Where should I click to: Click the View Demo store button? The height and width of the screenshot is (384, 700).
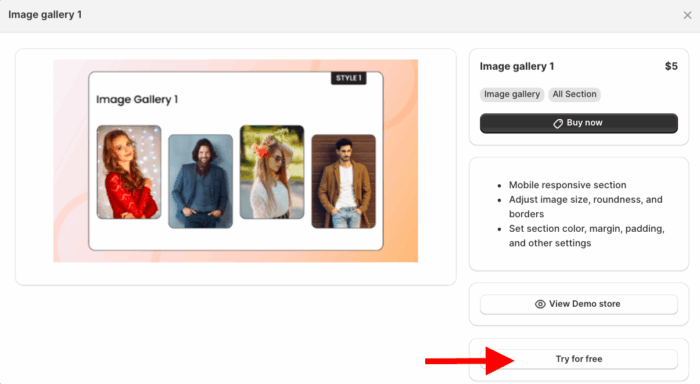(x=579, y=304)
